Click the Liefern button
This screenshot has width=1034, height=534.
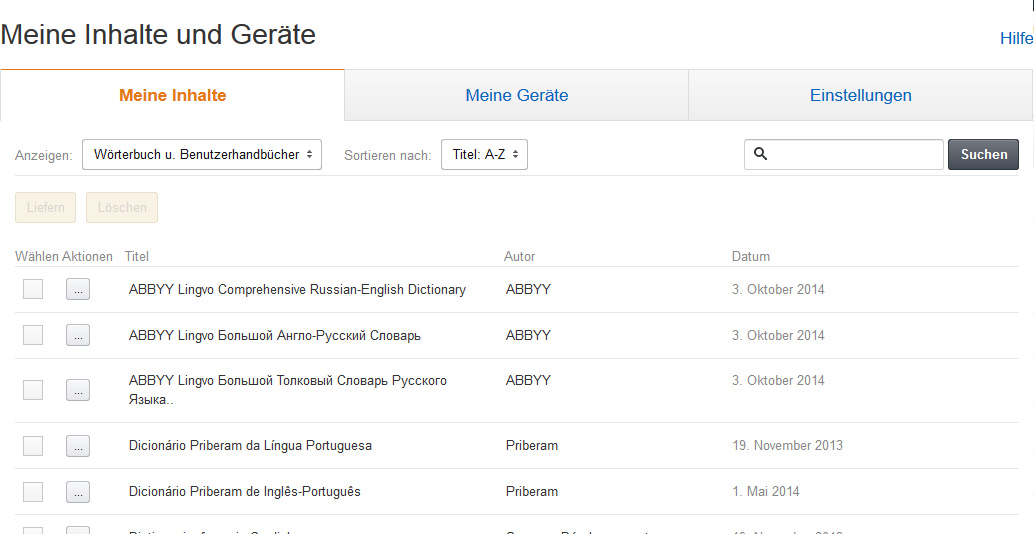click(46, 208)
